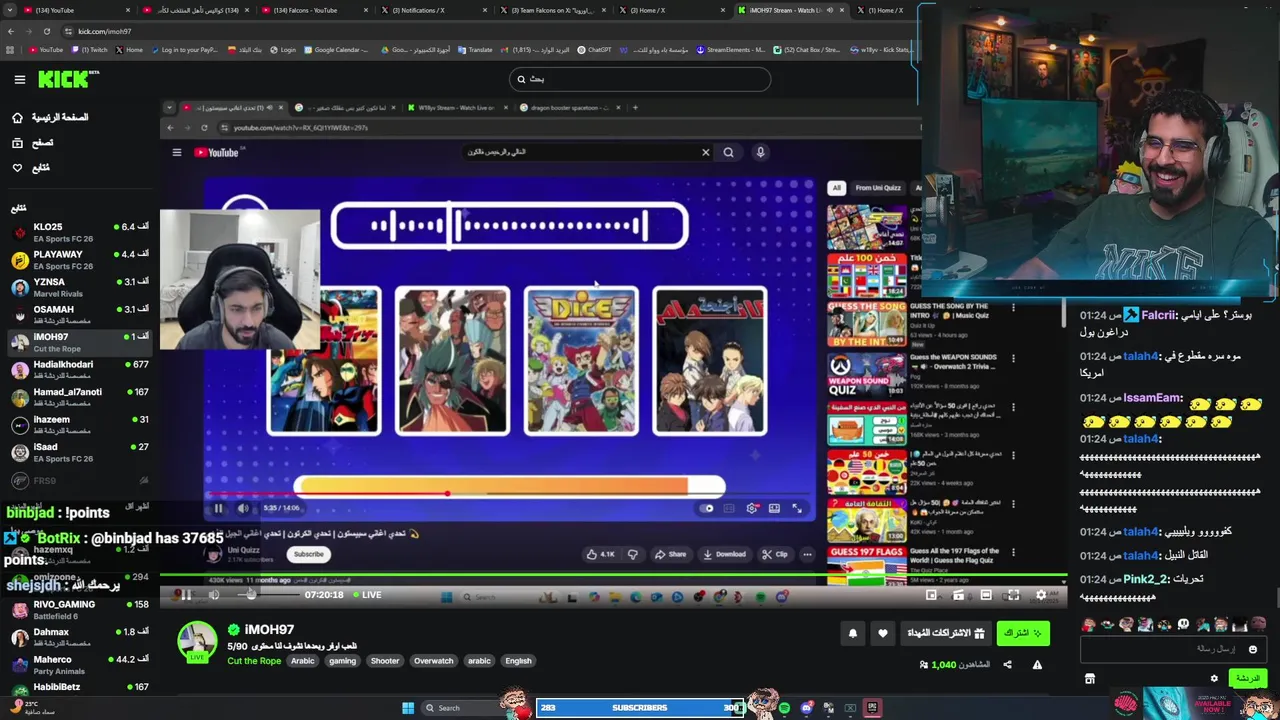Viewport: 1280px width, 720px height.
Task: Pause the inner YouTube video
Action: pos(218,508)
